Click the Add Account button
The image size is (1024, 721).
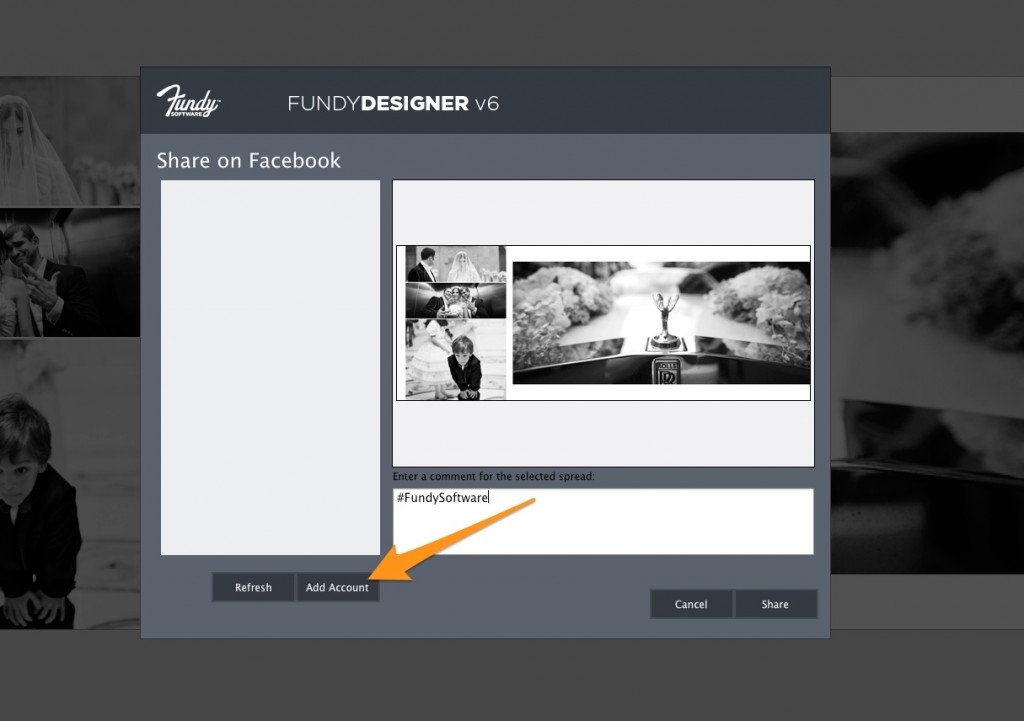(337, 587)
